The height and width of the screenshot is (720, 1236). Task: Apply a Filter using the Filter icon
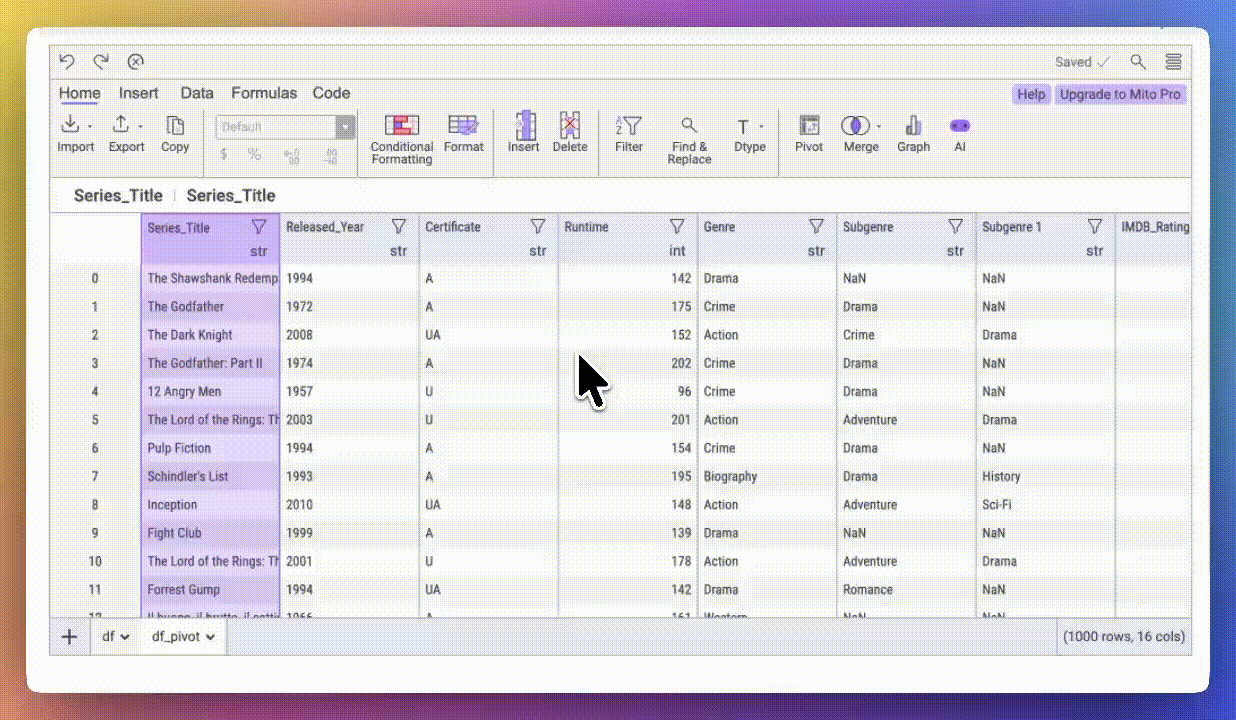(x=629, y=135)
